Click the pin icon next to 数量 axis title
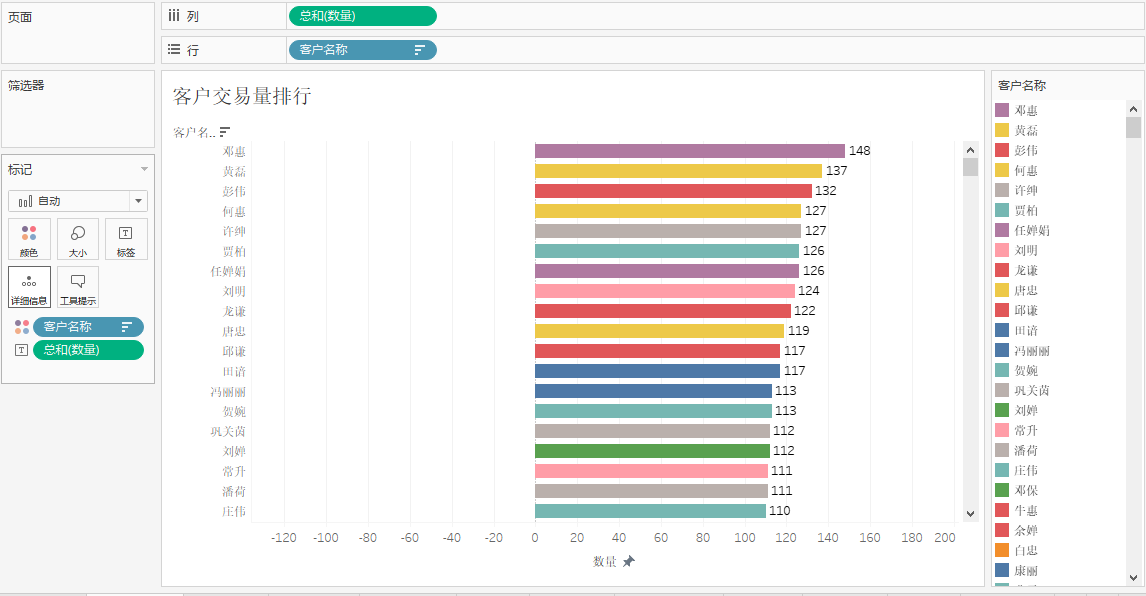This screenshot has height=596, width=1146. (x=629, y=562)
